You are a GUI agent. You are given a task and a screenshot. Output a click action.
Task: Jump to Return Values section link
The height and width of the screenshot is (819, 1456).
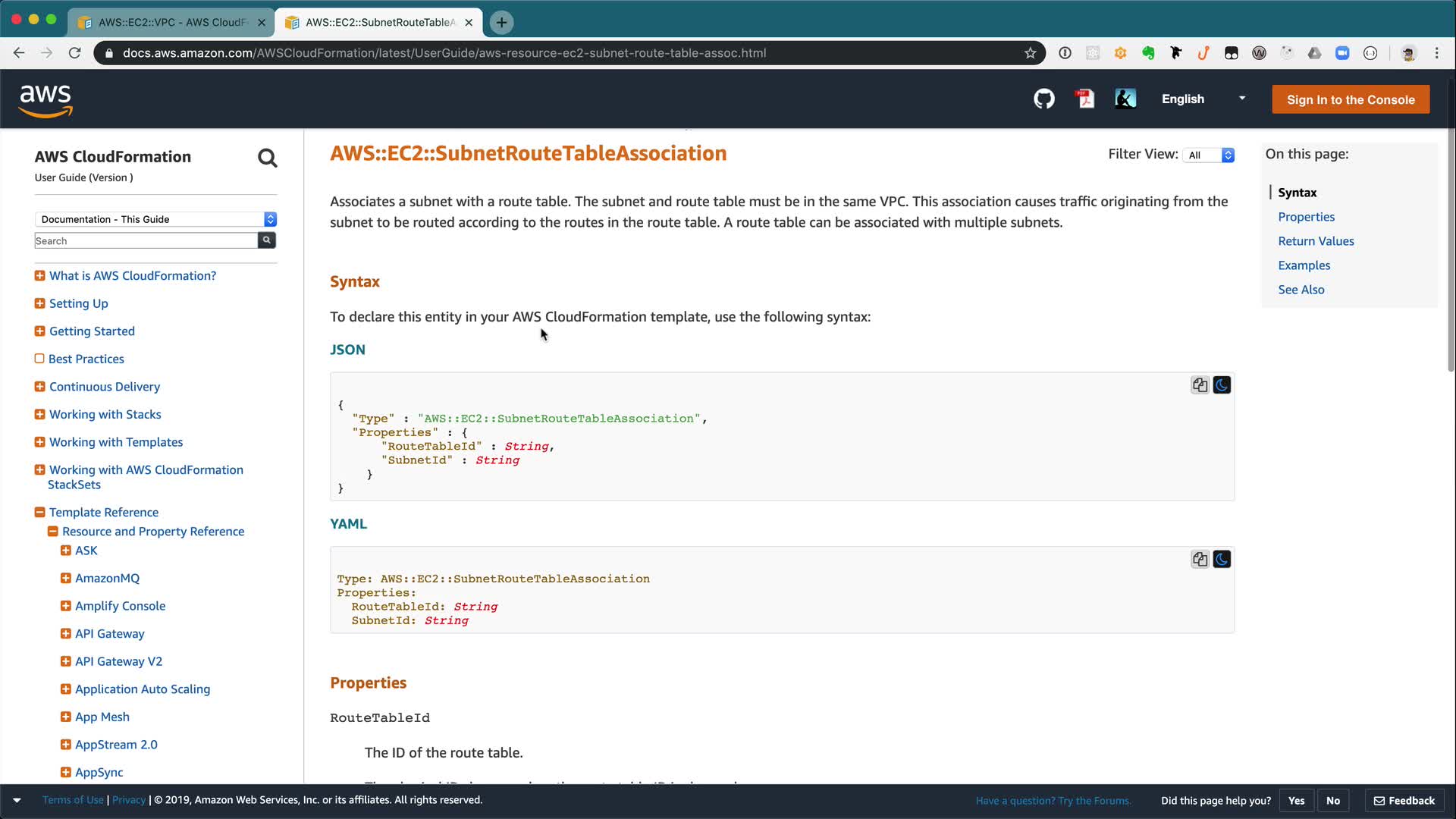tap(1316, 241)
